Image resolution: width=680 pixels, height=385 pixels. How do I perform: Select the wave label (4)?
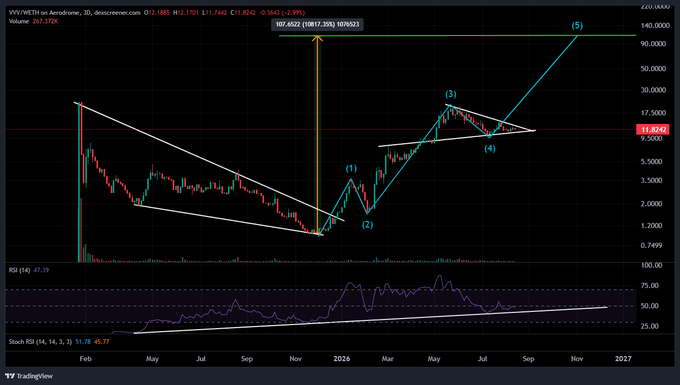coord(490,149)
